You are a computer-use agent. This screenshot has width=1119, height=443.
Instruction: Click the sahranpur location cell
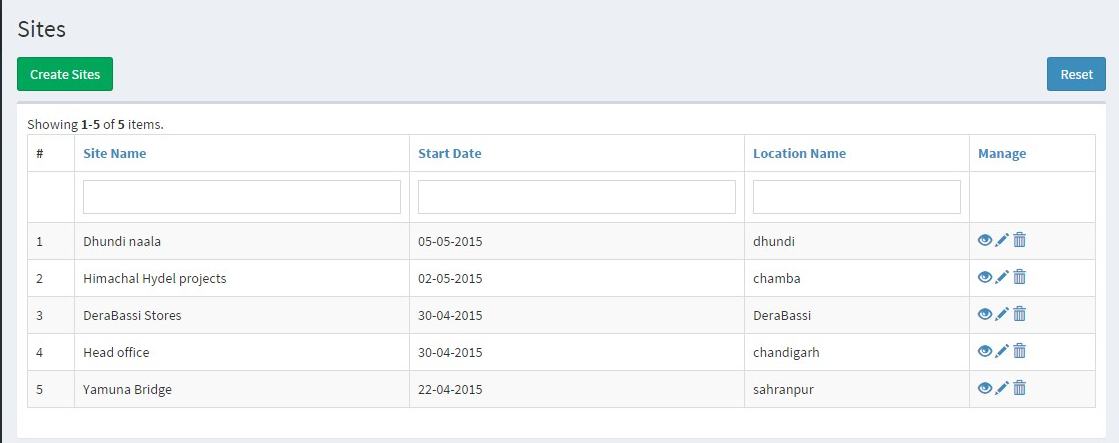click(x=856, y=389)
